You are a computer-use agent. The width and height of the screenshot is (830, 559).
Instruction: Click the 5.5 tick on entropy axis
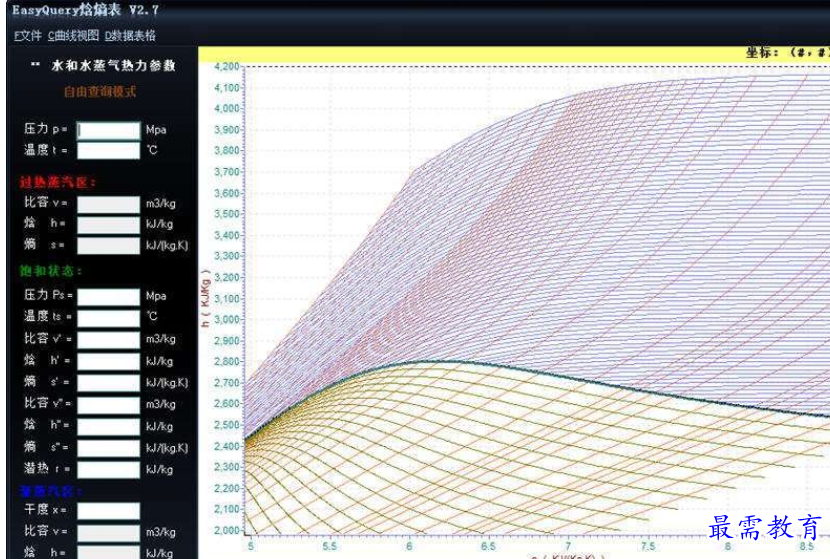(329, 546)
